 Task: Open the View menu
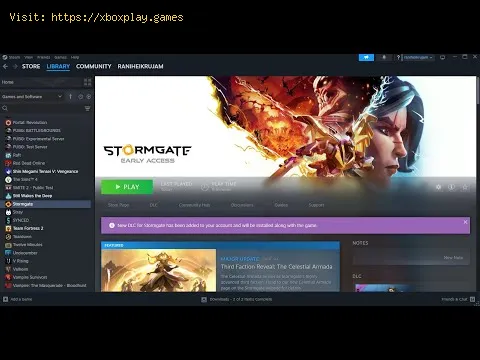(29, 57)
